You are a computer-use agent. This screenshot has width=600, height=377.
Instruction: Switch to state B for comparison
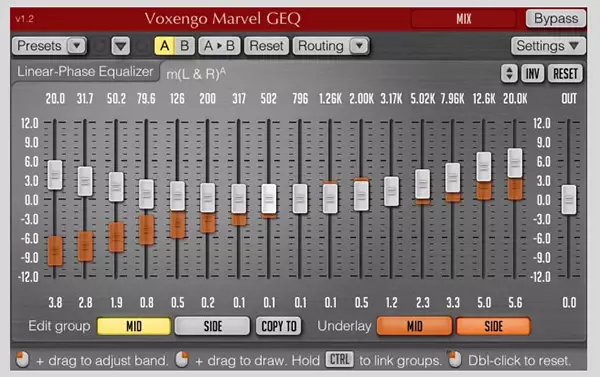[x=185, y=46]
